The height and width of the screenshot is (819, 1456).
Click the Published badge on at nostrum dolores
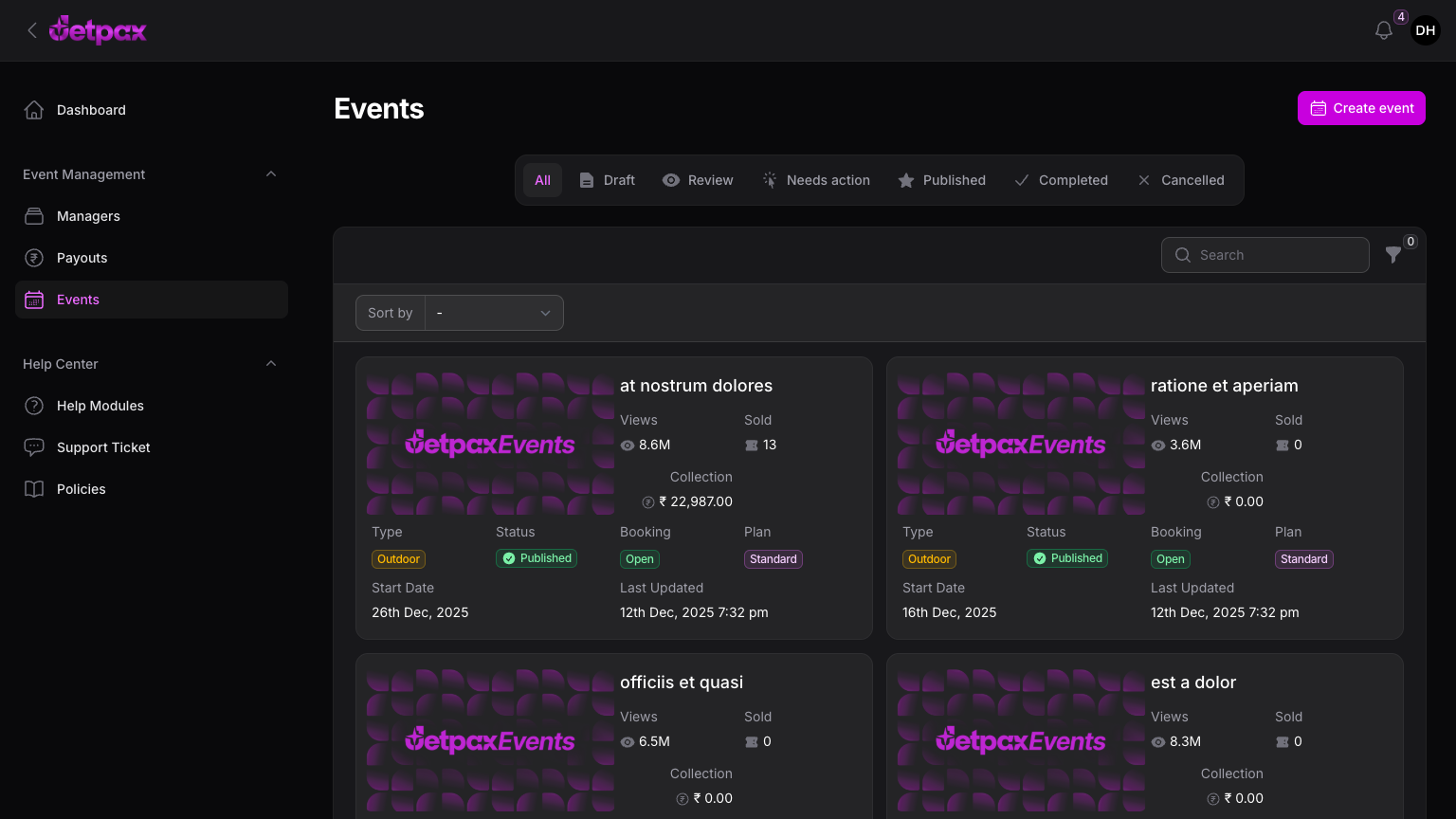click(537, 558)
